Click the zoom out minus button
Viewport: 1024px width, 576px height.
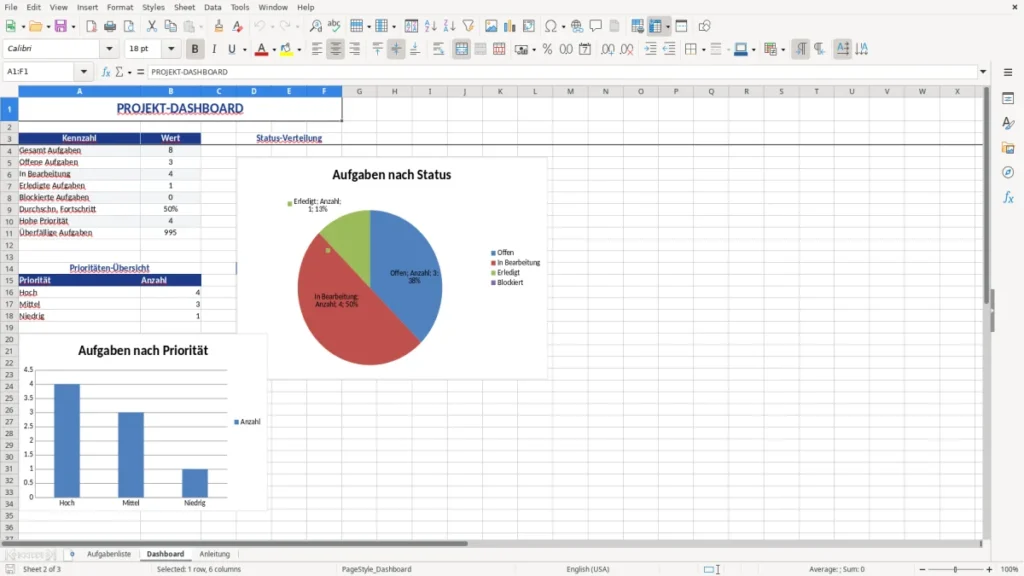pos(922,569)
